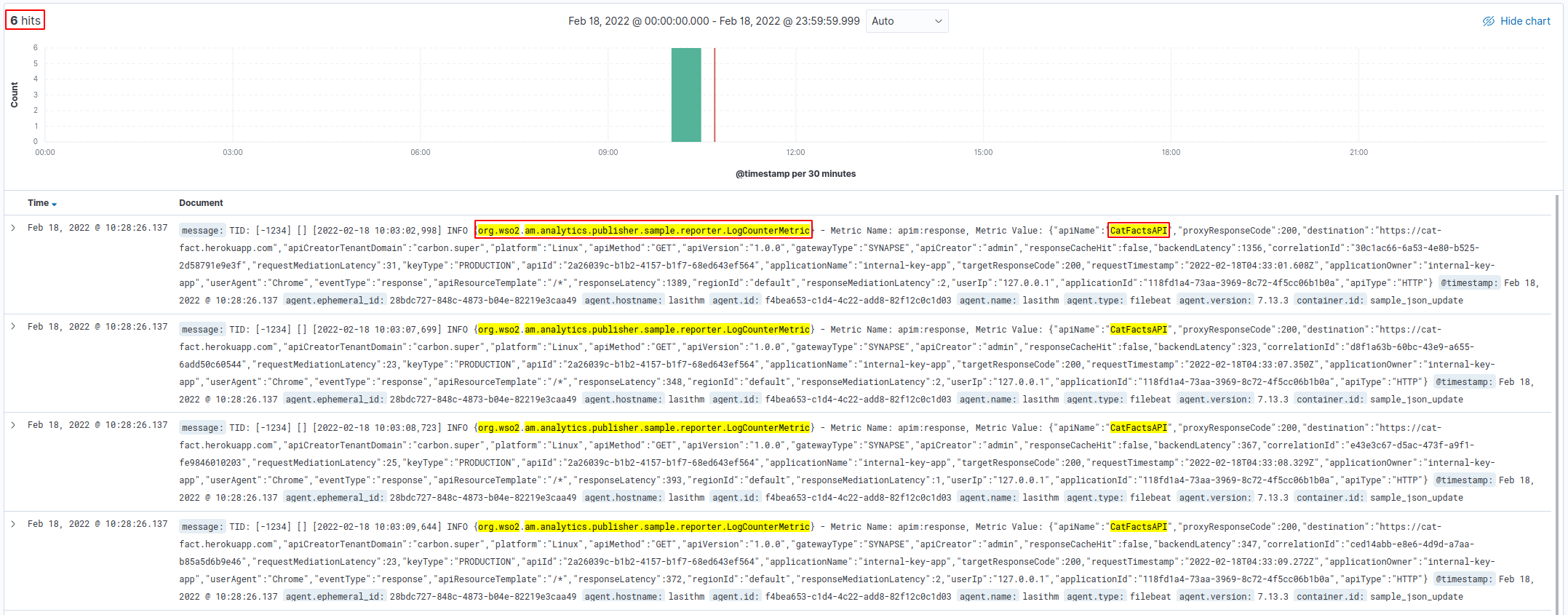Click the @timestamp per 30 minutes label
Image resolution: width=1568 pixels, height=615 pixels.
[795, 174]
